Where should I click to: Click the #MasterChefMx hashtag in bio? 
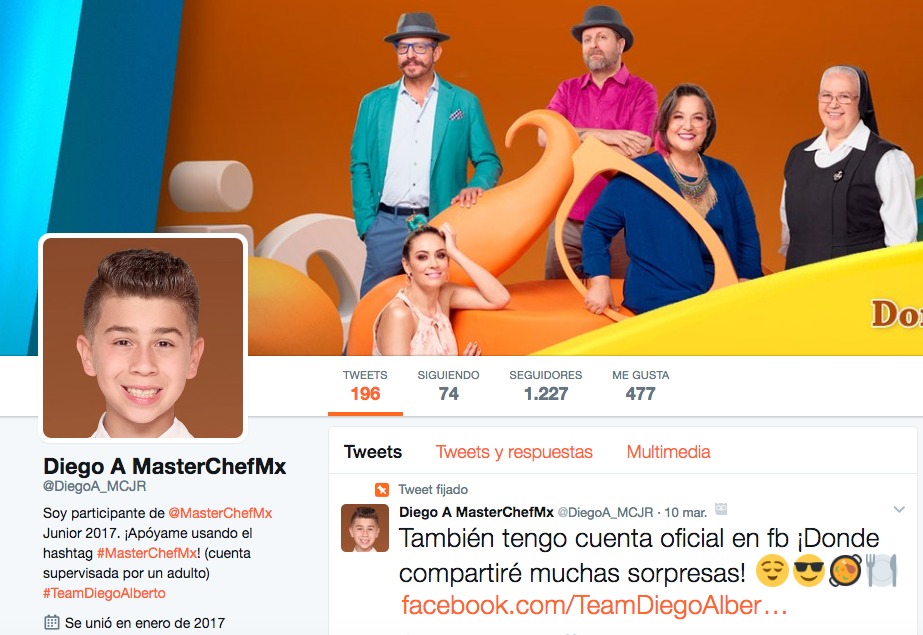point(147,553)
